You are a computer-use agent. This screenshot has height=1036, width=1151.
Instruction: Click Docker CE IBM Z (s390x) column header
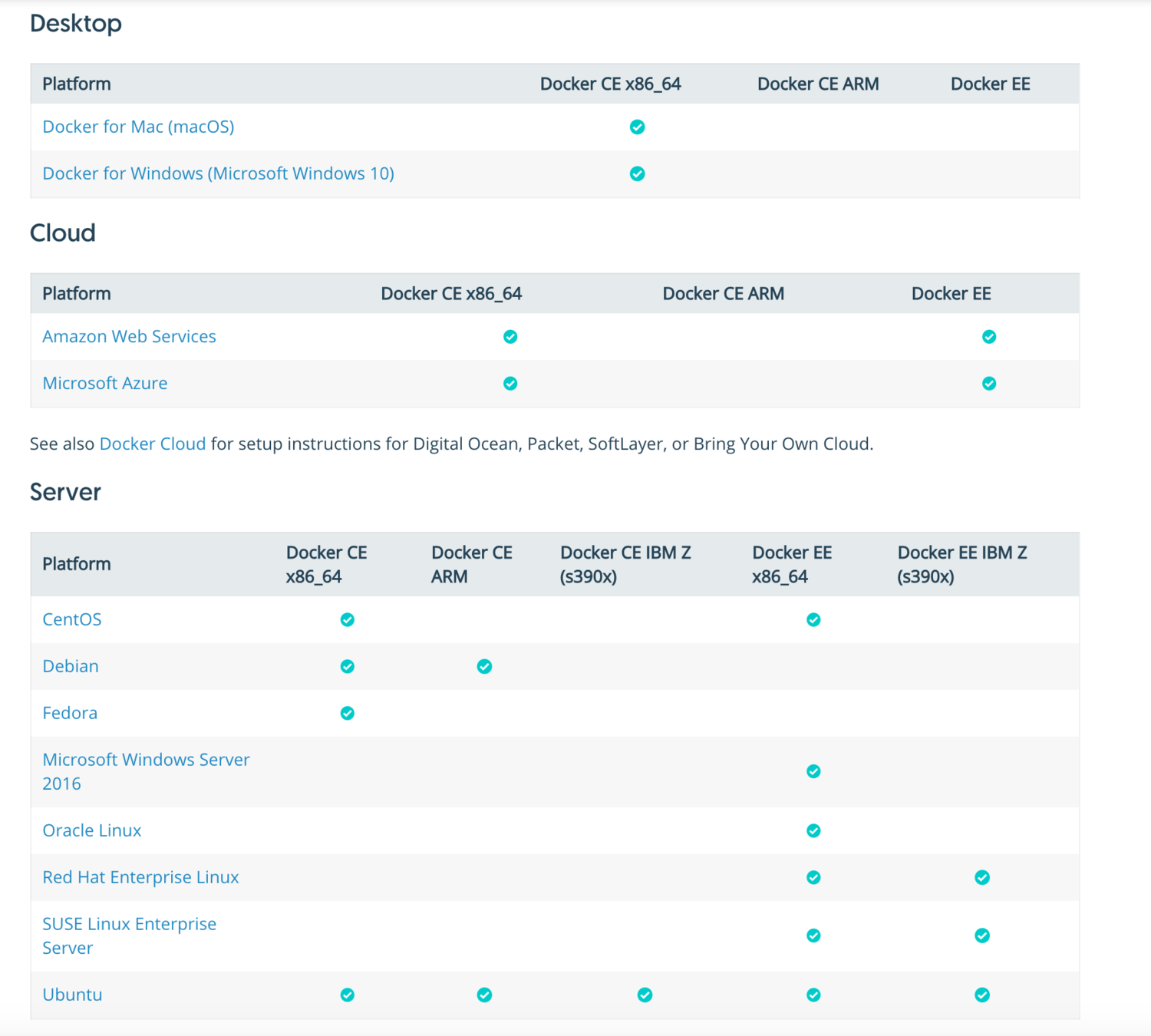[625, 564]
